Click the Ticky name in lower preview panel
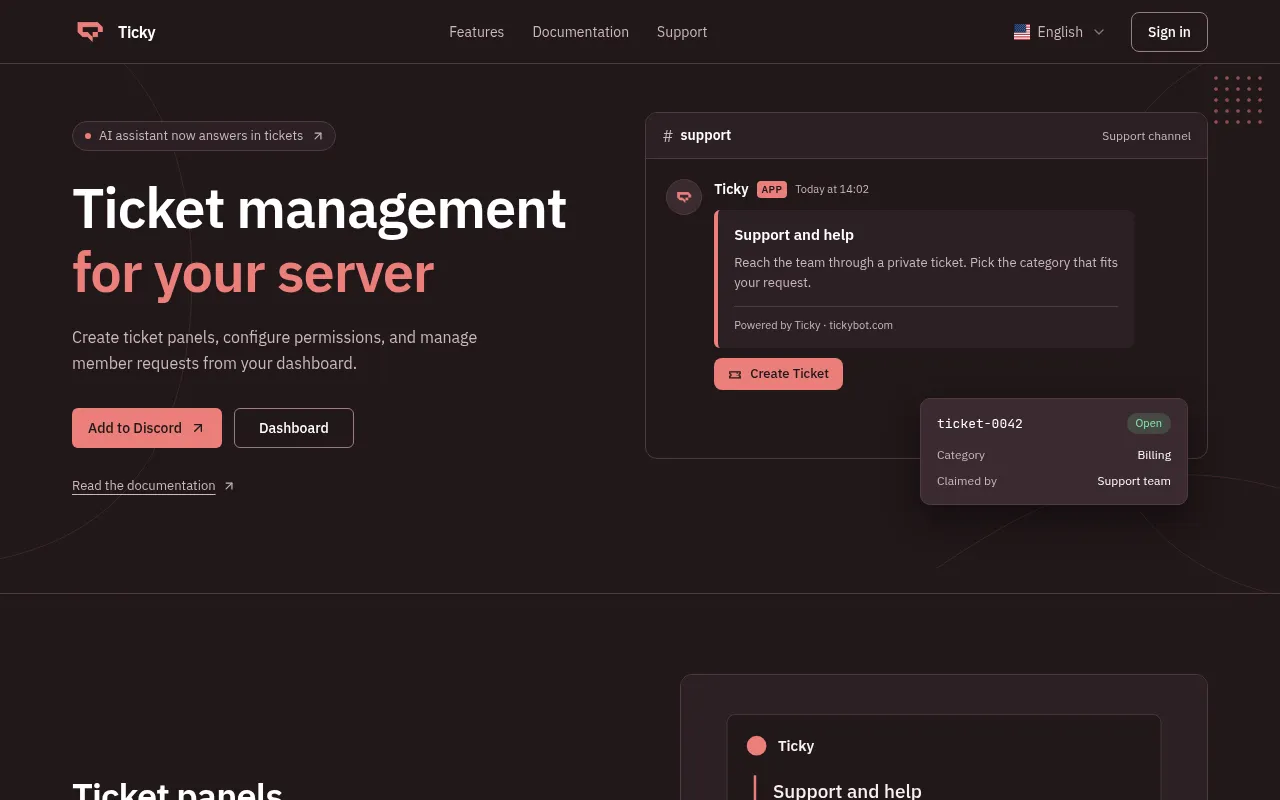This screenshot has width=1280, height=800. click(x=796, y=746)
